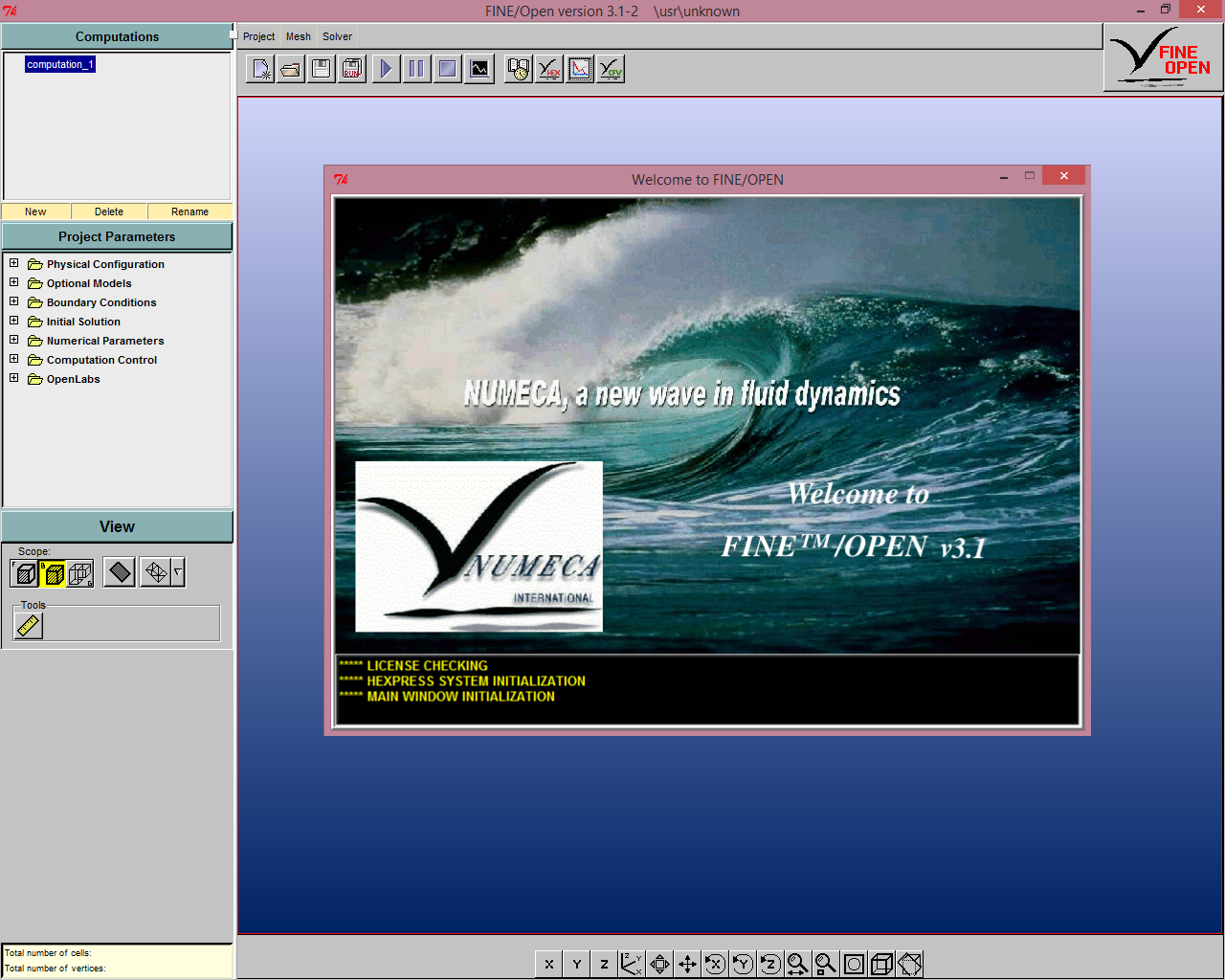Select Numerical Parameters label

coord(105,341)
